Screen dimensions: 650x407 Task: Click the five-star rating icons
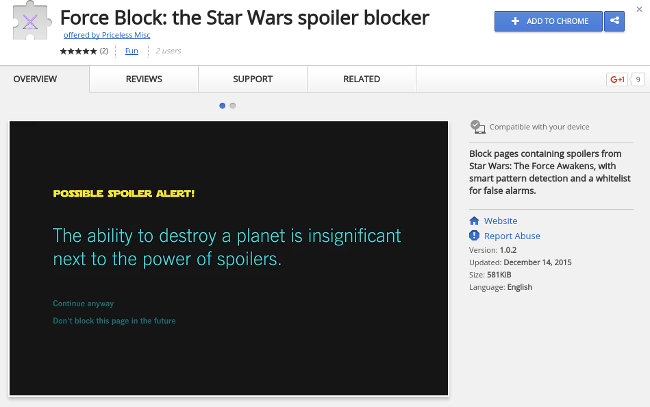(78, 50)
